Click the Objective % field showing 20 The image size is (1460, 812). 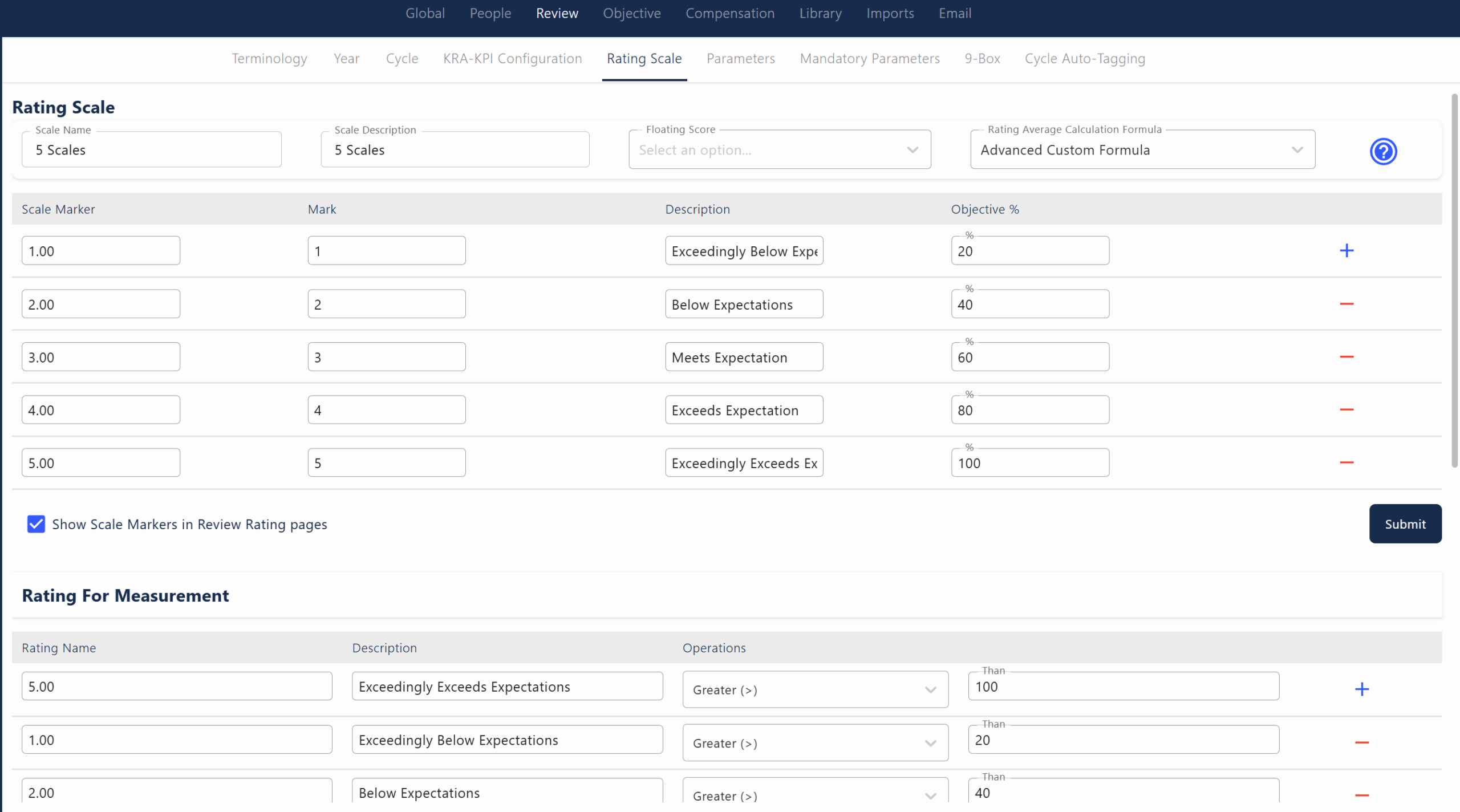tap(1030, 251)
